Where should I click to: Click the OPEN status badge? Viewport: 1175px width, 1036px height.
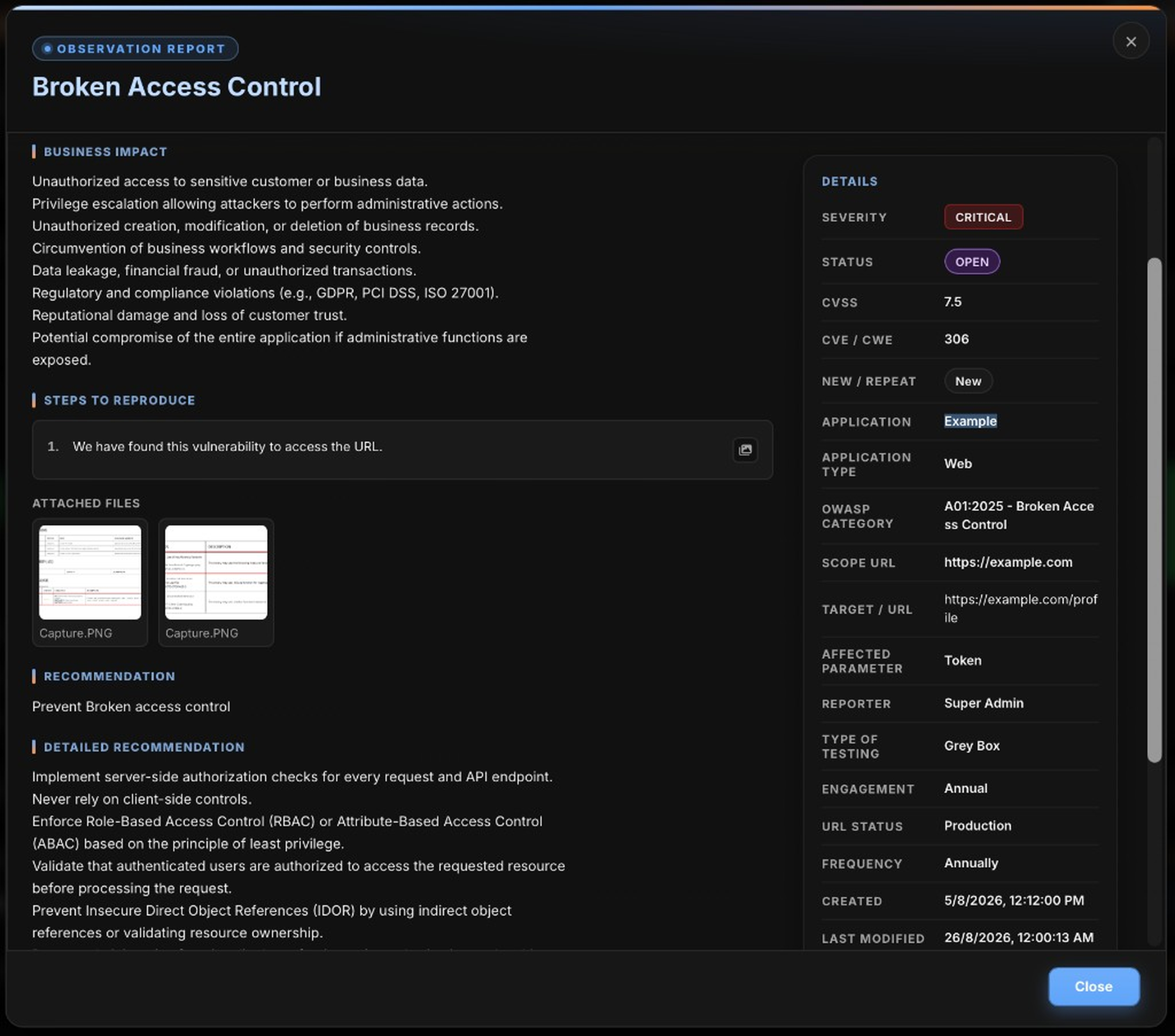971,262
